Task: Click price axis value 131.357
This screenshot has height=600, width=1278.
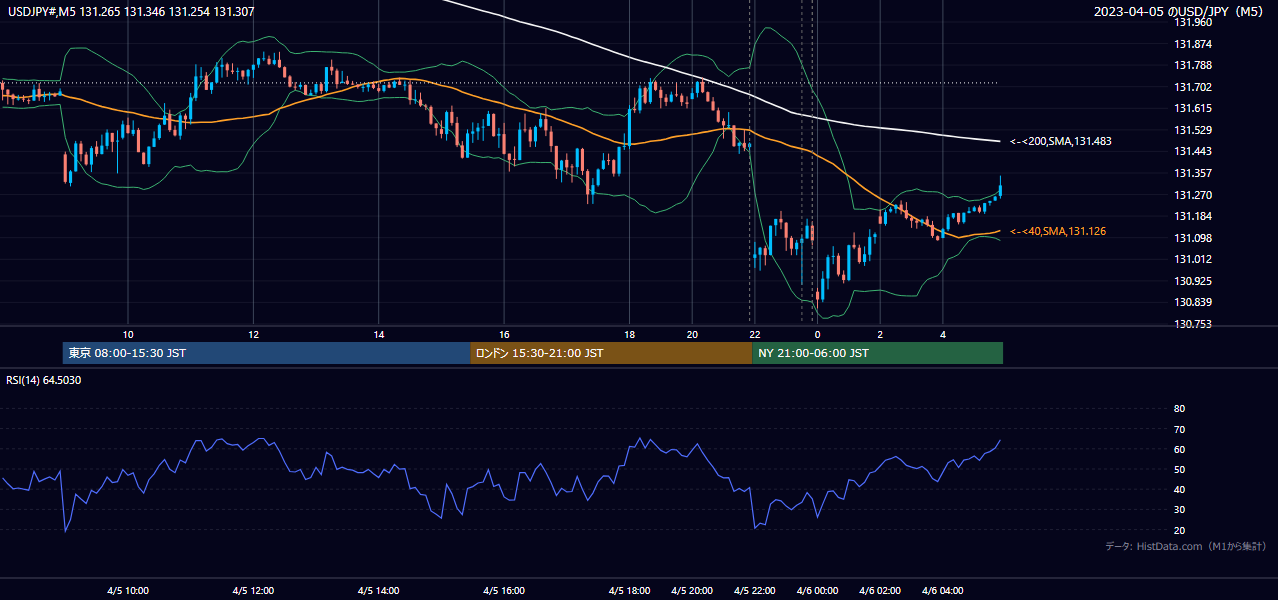Action: tap(1194, 173)
